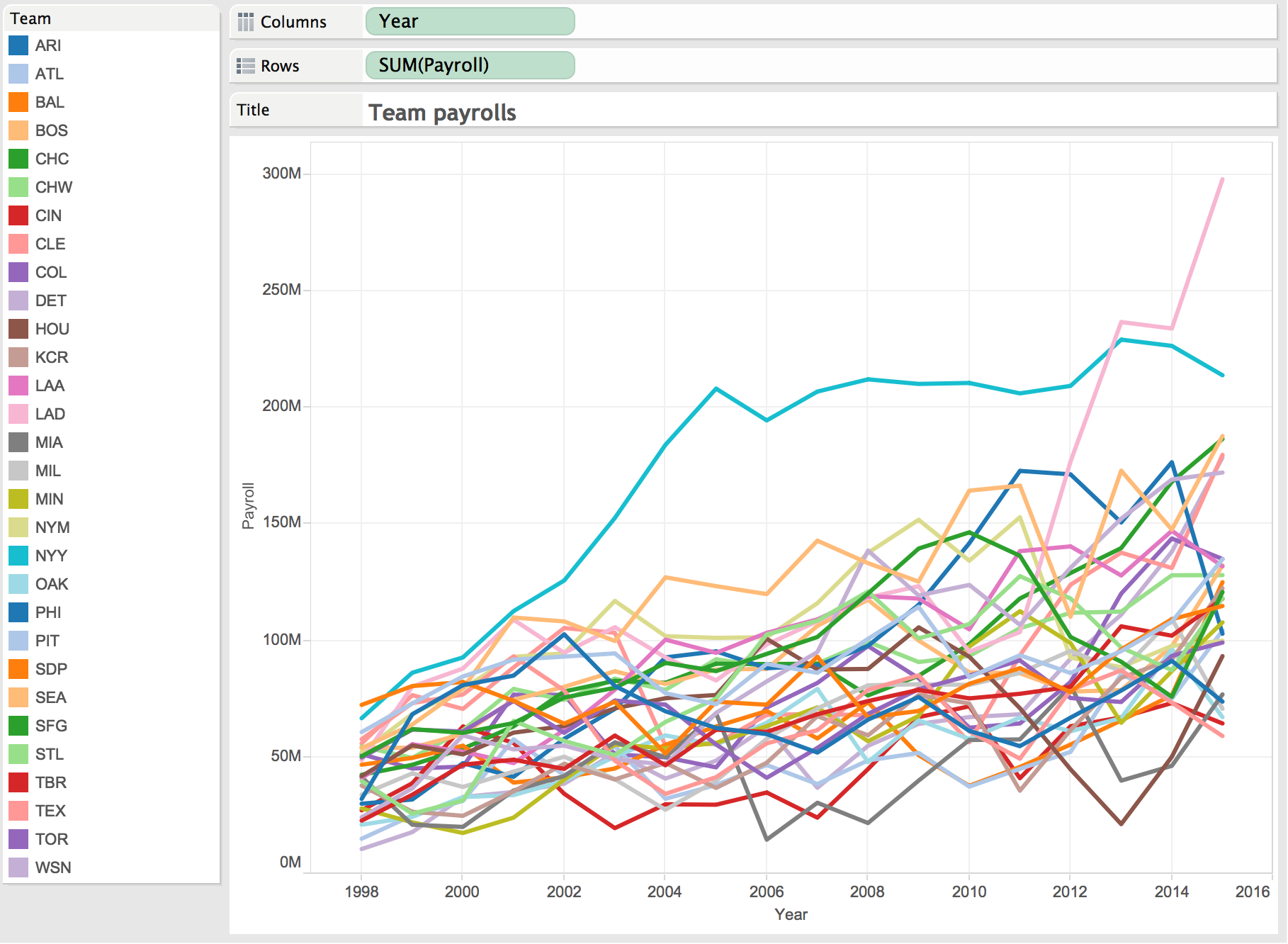Click the SDP orange legend swatch
Viewport: 1288px width, 944px height.
coord(18,669)
